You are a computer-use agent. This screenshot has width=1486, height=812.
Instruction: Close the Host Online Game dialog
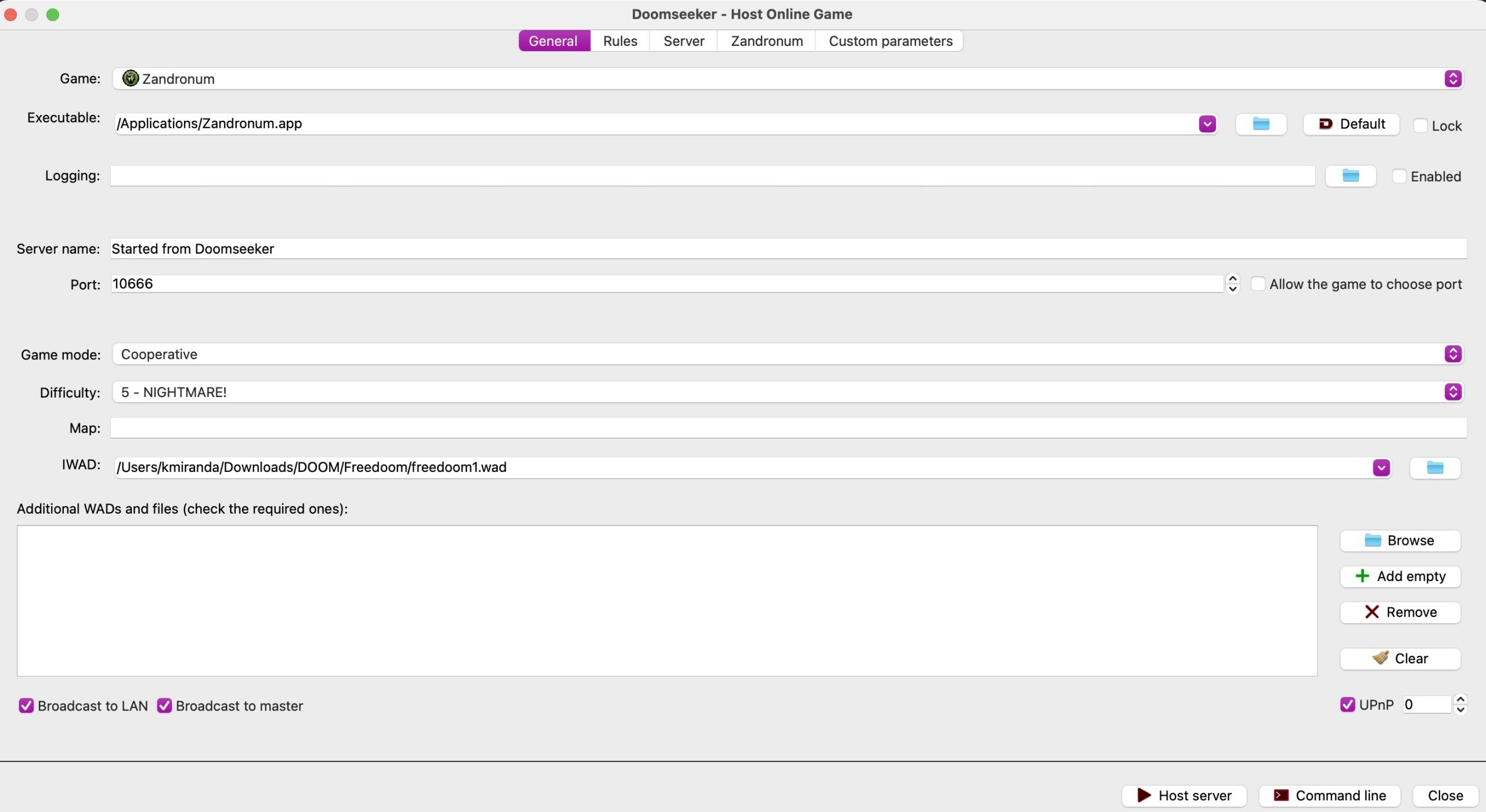tap(1445, 796)
